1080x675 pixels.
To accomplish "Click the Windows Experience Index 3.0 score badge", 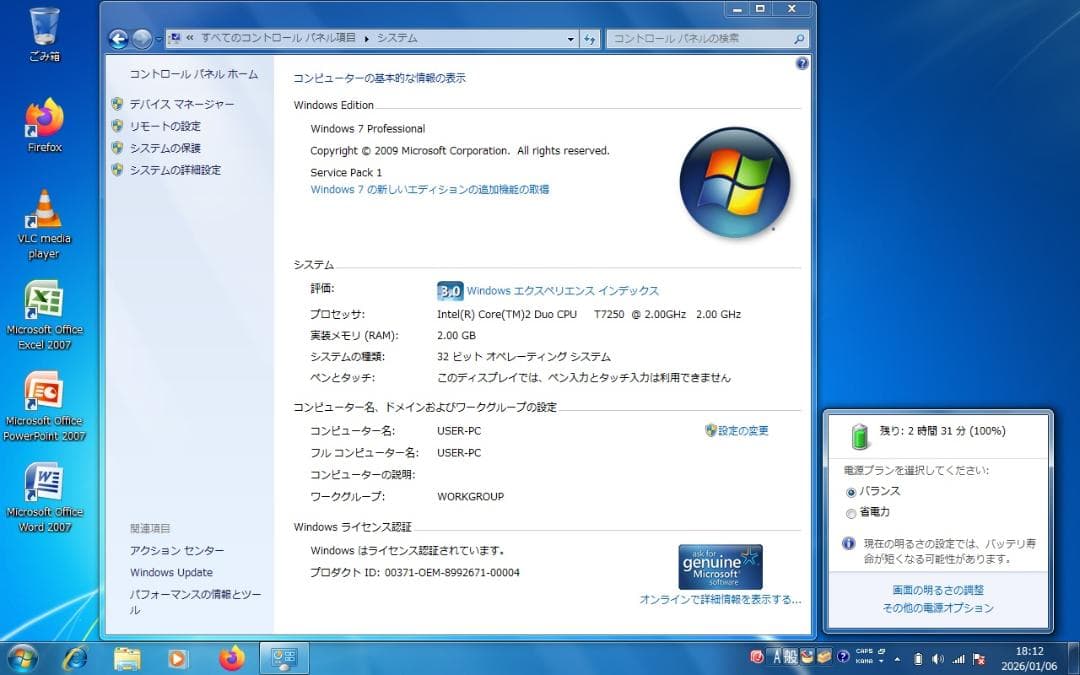I will (450, 291).
